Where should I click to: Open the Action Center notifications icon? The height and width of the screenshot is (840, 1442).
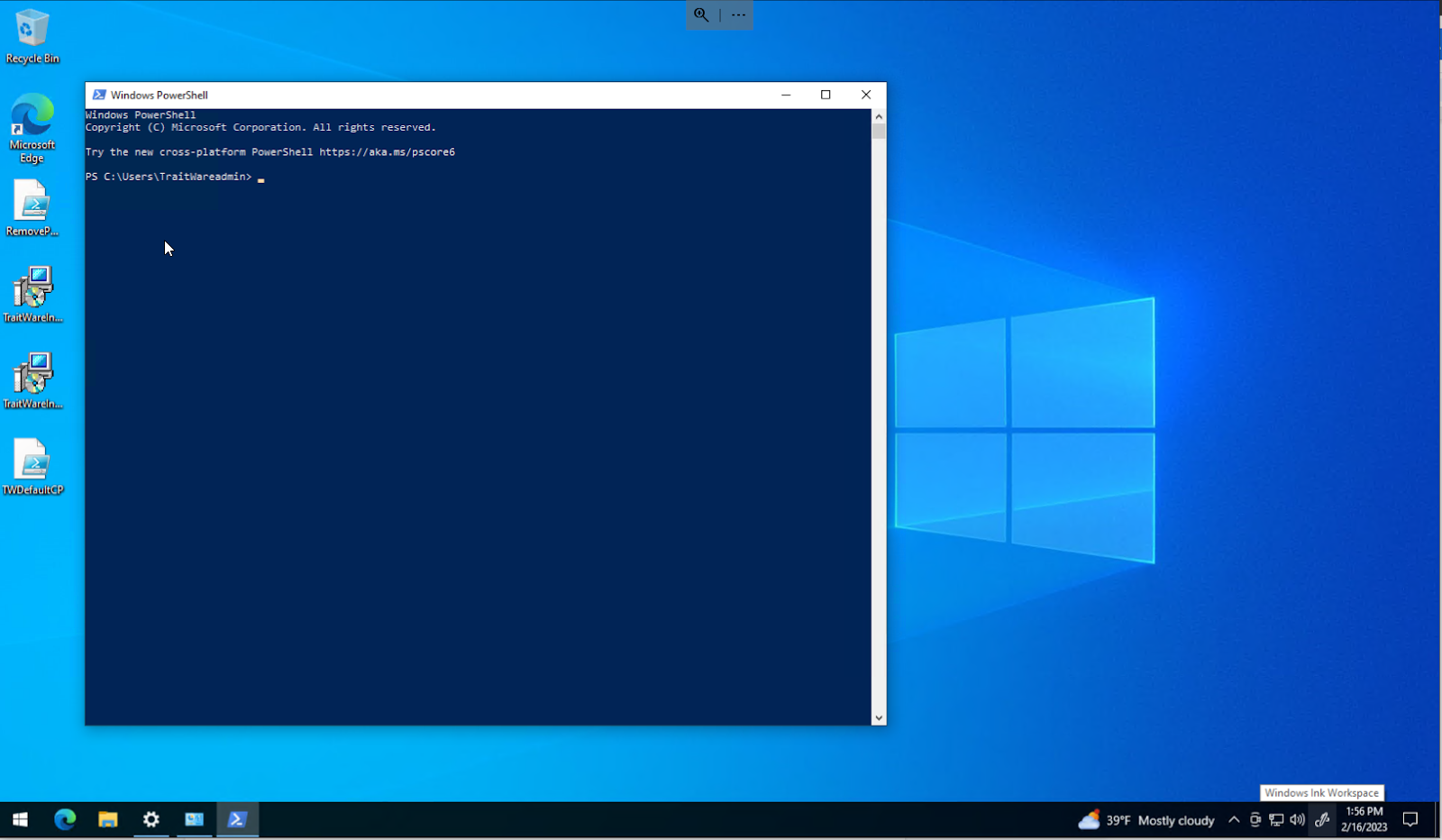[1410, 819]
